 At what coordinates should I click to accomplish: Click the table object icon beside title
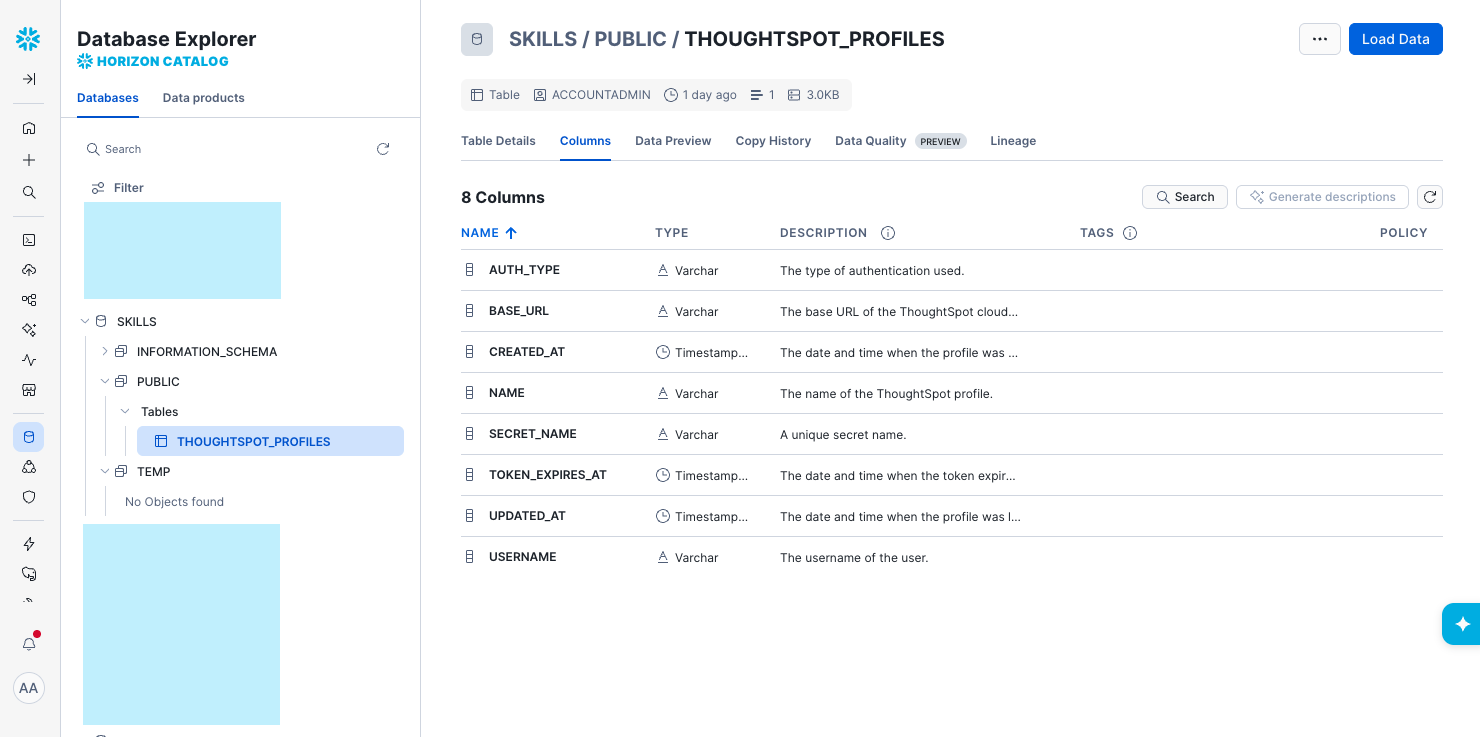(x=477, y=39)
